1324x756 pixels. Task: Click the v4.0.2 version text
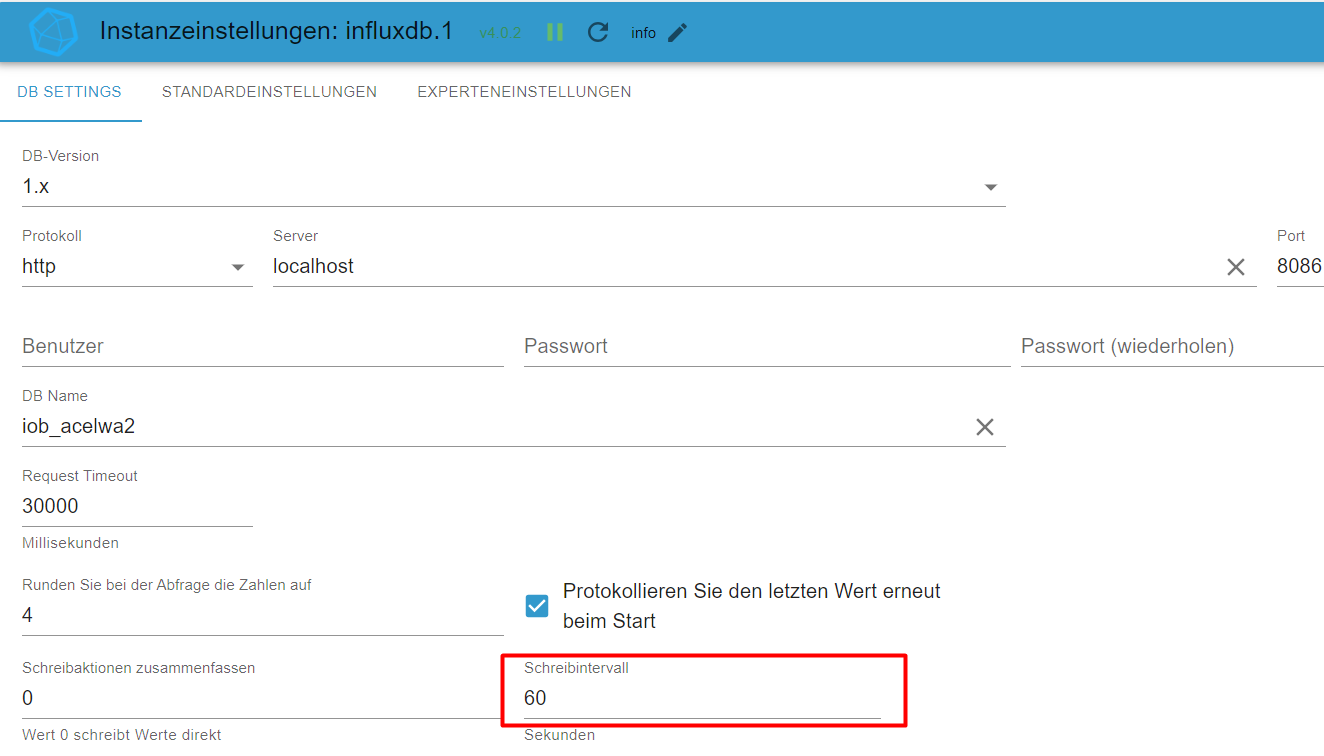[x=500, y=33]
